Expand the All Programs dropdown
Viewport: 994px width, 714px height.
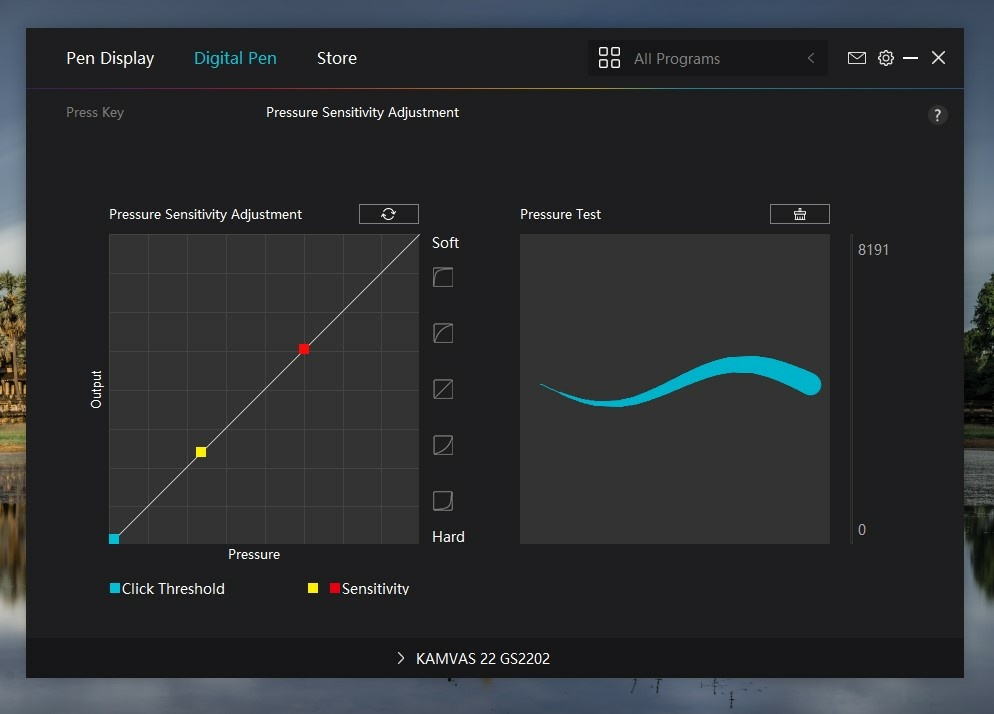(707, 58)
